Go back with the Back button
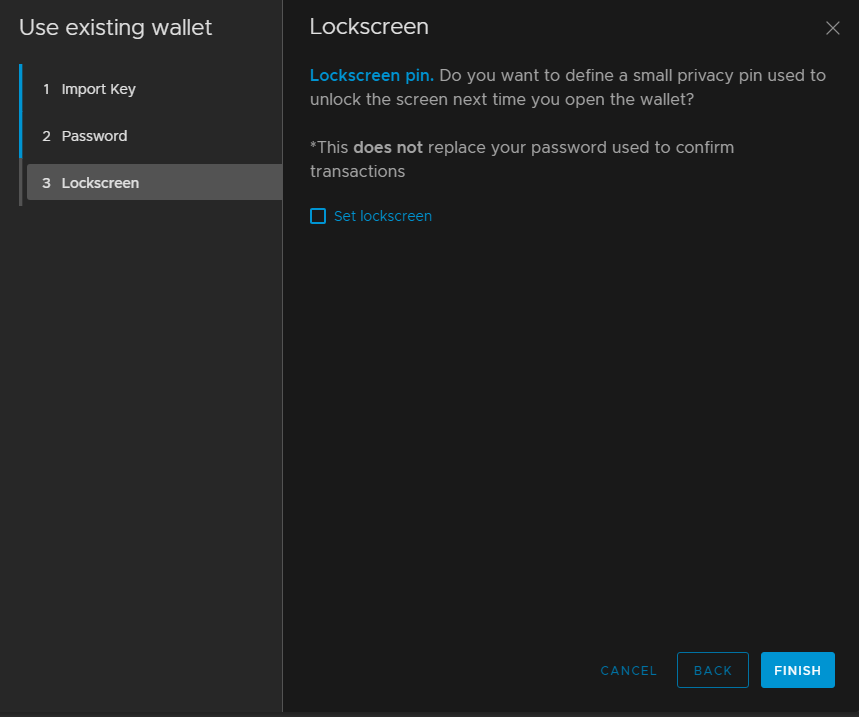This screenshot has height=717, width=859. coord(712,670)
